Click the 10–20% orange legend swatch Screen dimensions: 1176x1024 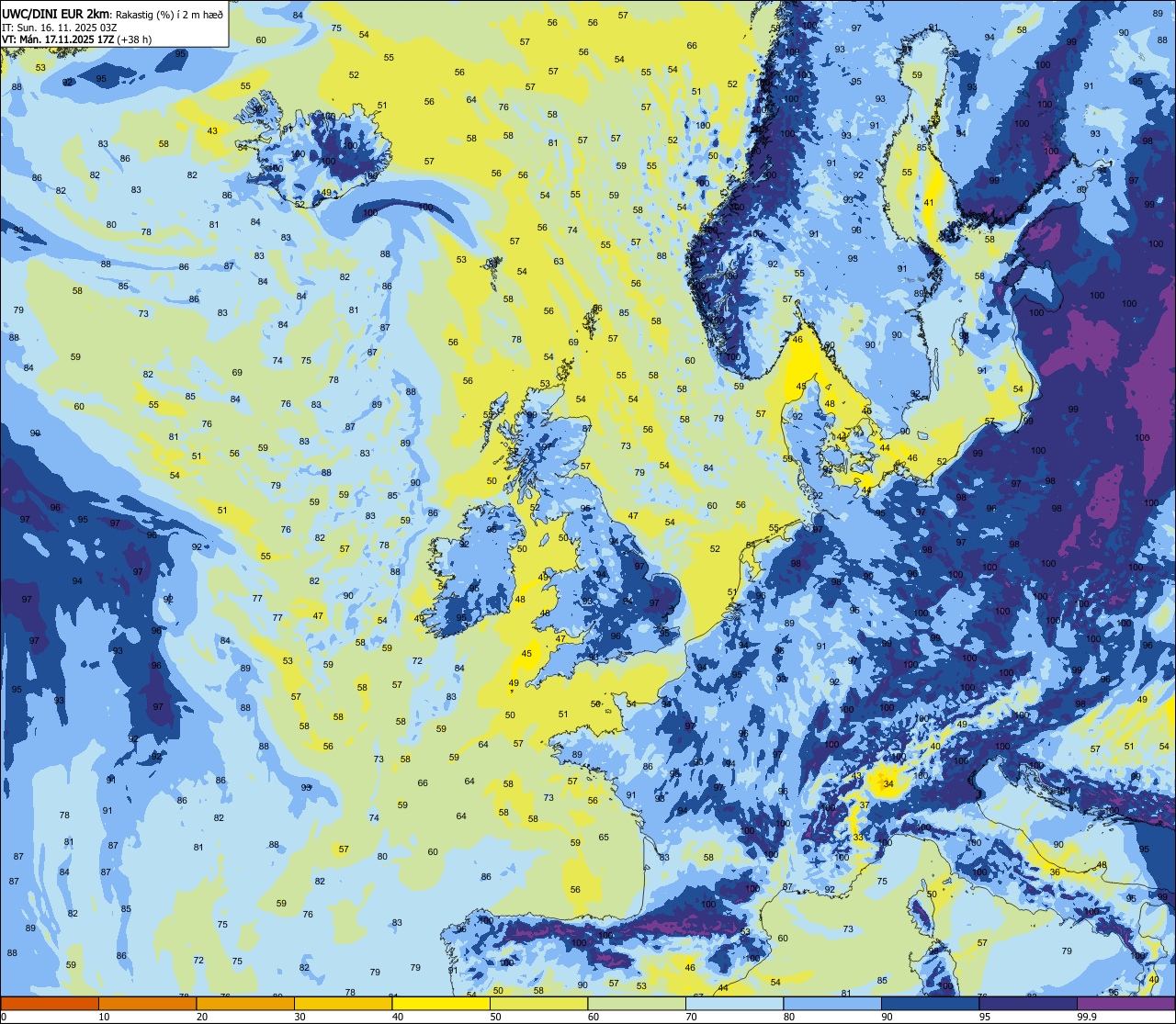click(x=147, y=1003)
